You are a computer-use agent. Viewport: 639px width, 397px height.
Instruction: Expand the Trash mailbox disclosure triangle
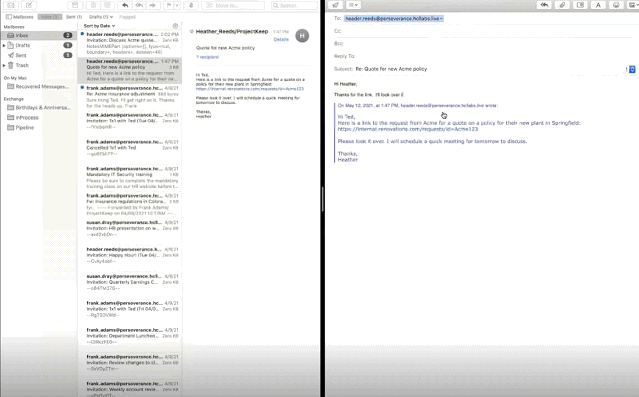coord(4,65)
